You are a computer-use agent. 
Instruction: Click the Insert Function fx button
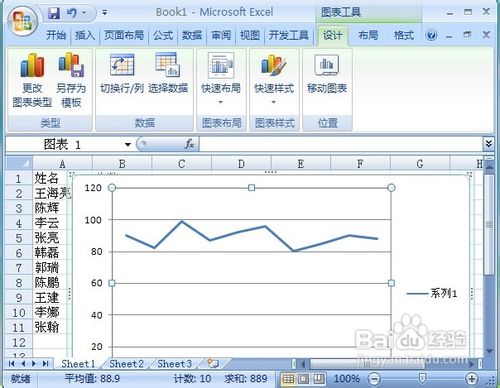pos(189,144)
